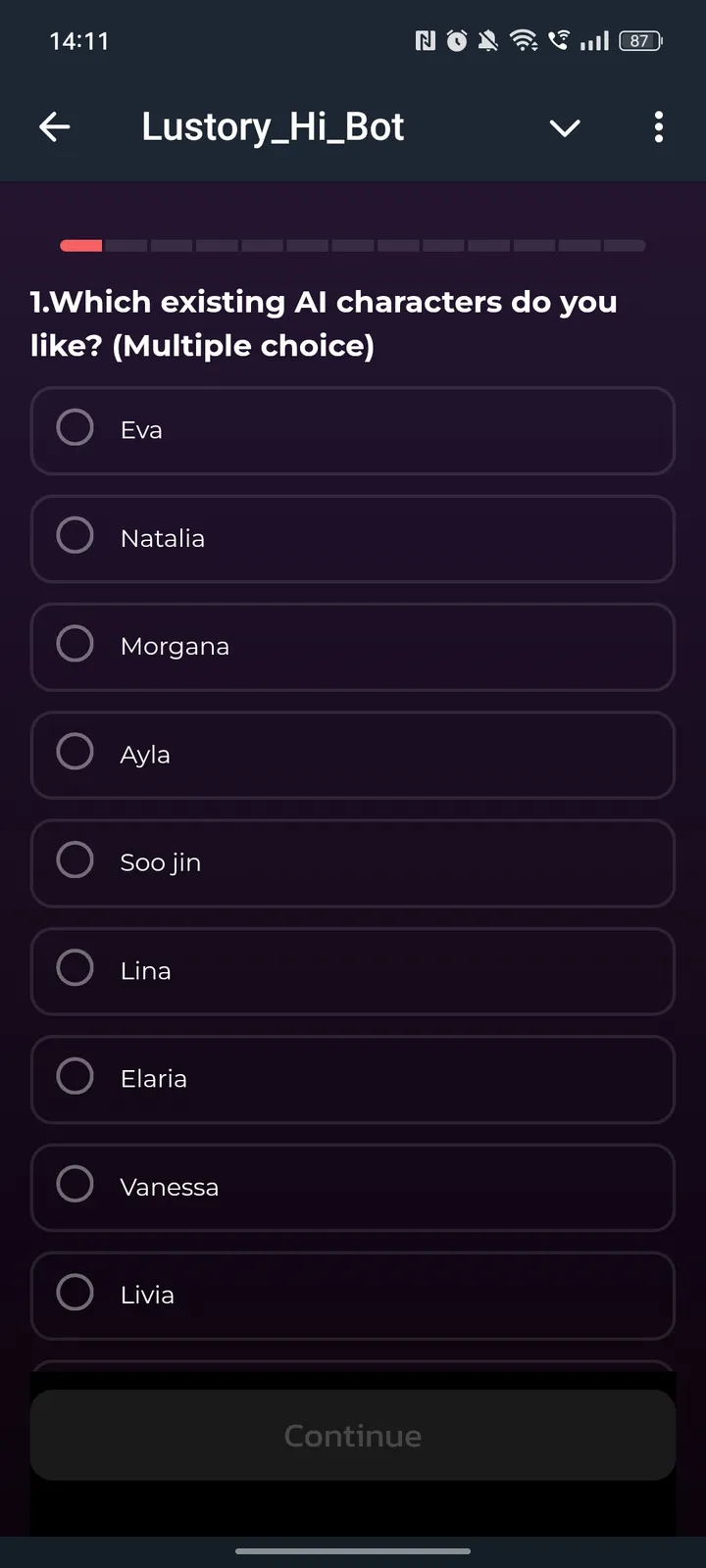Screen dimensions: 706x1568
Task: Tap the back arrow icon
Action: [55, 126]
